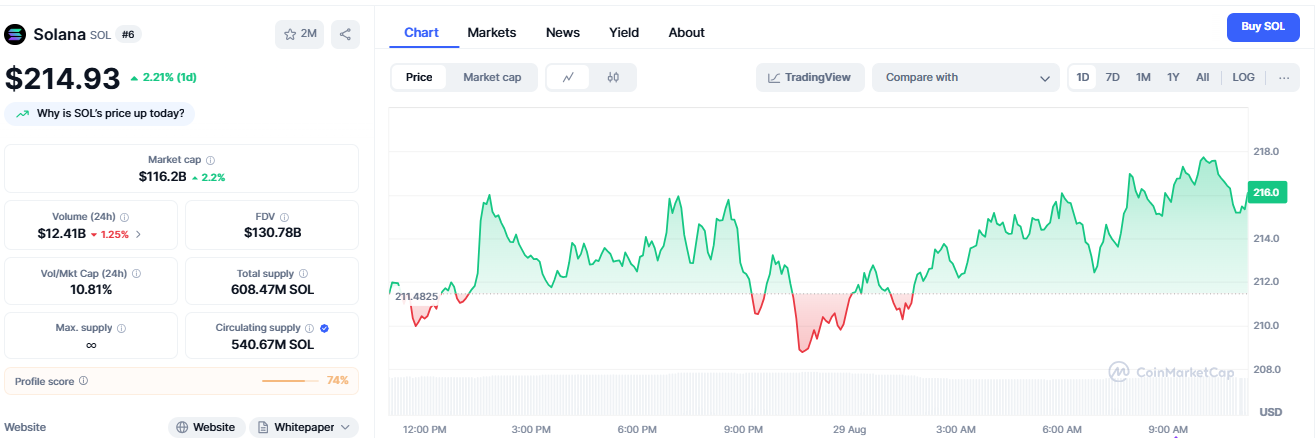Switch to line chart icon
The width and height of the screenshot is (1315, 438).
coord(568,77)
